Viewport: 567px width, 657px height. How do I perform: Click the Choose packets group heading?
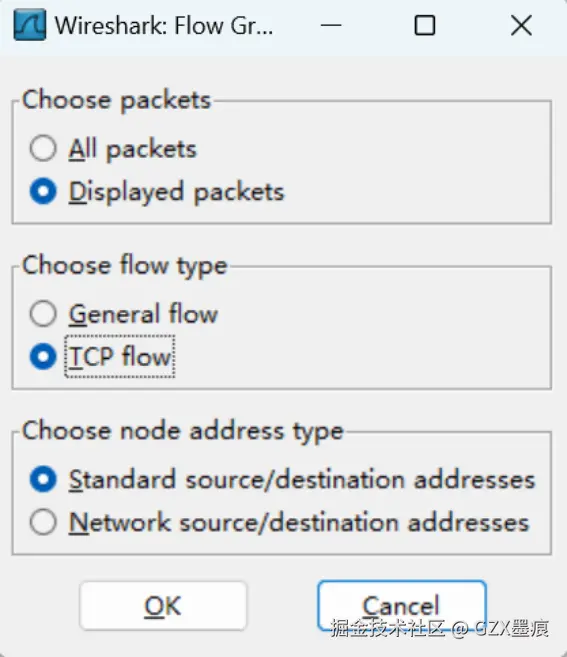117,101
